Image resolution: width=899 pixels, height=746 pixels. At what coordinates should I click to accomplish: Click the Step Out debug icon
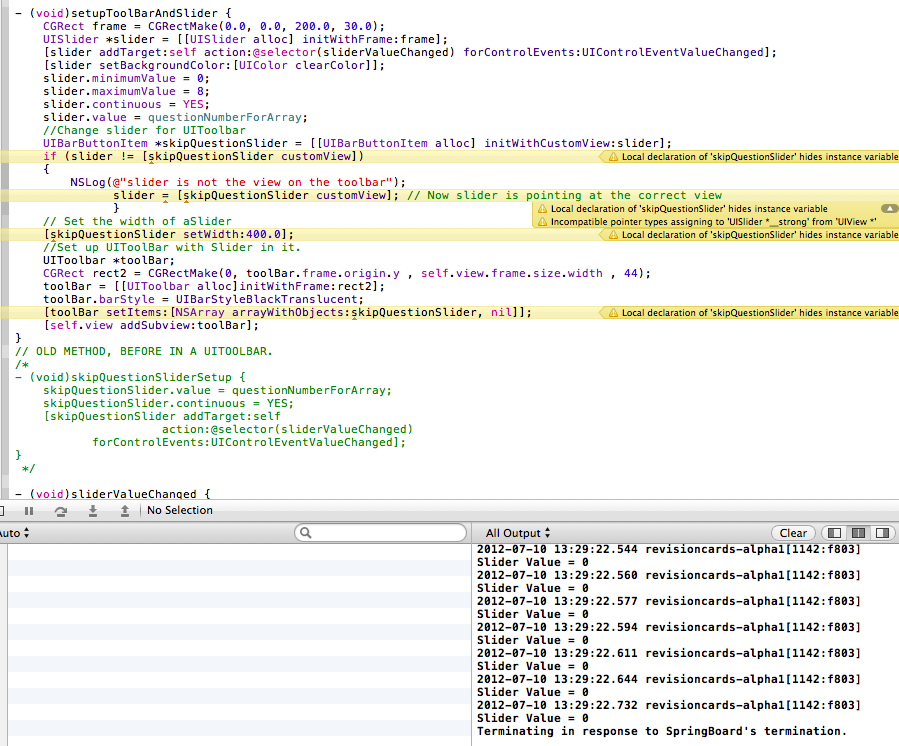124,510
